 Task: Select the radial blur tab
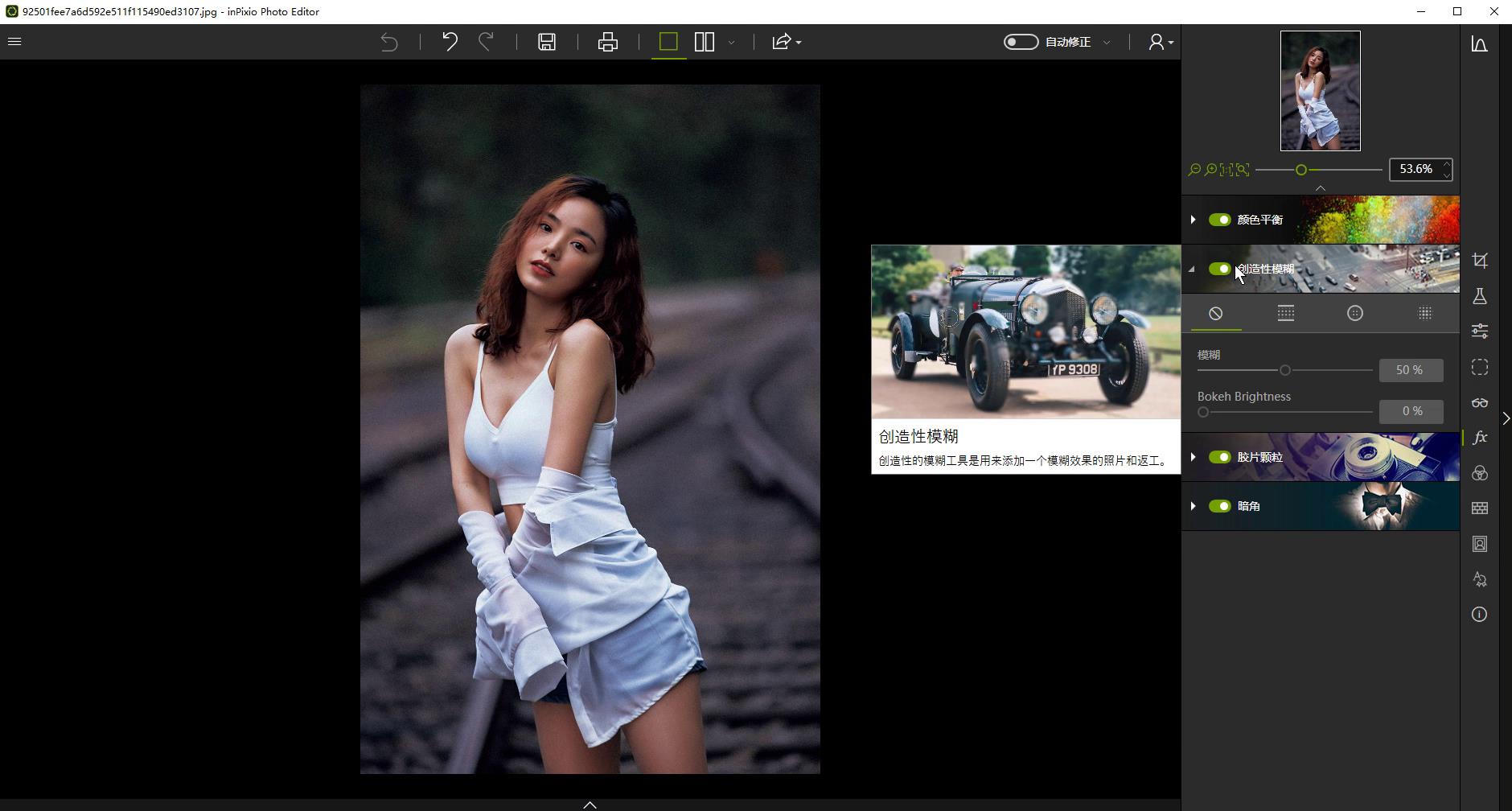point(1355,314)
